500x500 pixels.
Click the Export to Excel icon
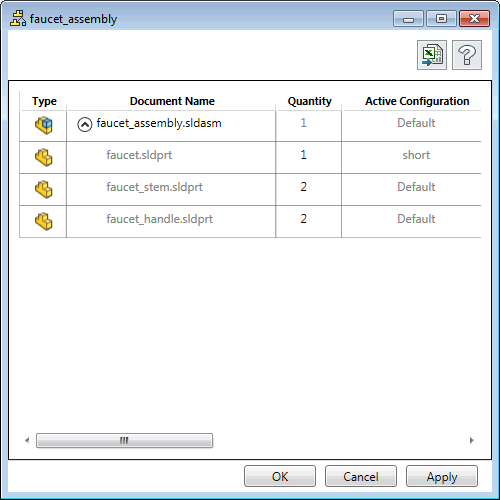click(432, 55)
